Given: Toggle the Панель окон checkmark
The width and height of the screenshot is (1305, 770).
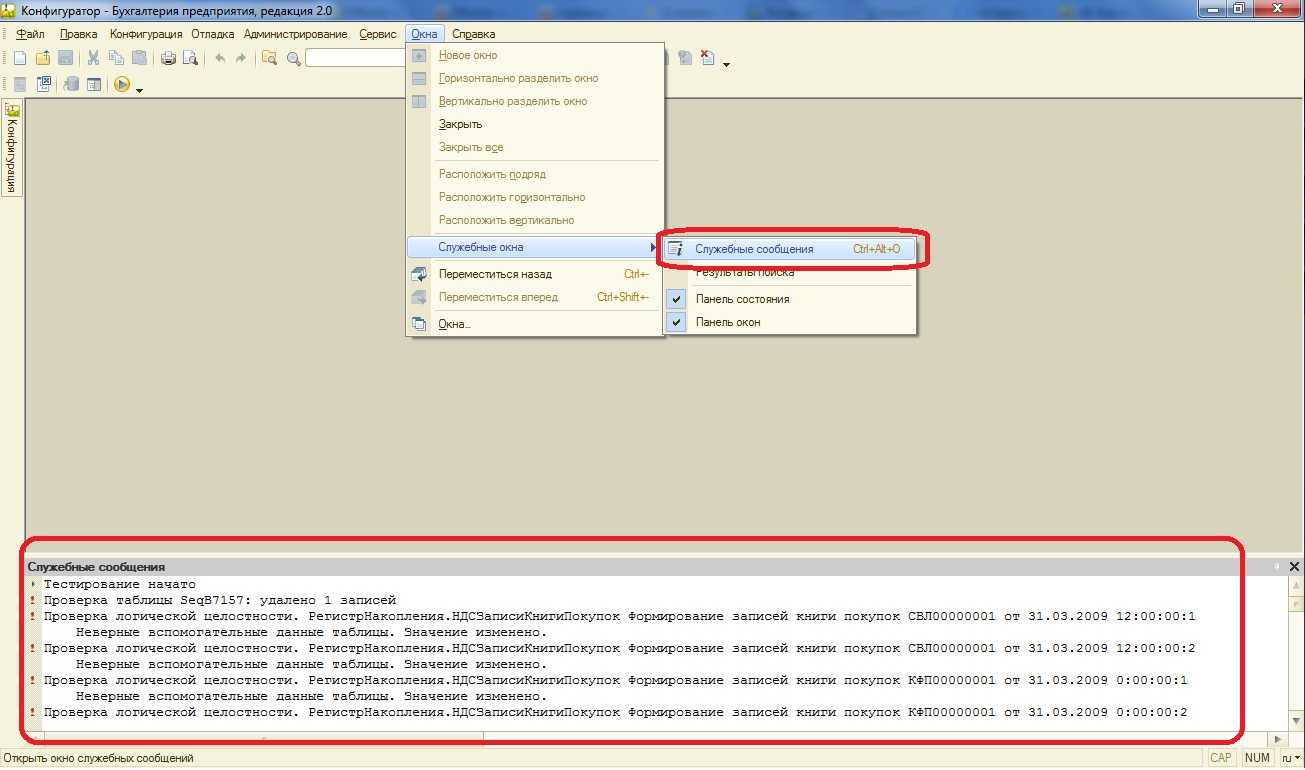Looking at the screenshot, I should point(677,322).
